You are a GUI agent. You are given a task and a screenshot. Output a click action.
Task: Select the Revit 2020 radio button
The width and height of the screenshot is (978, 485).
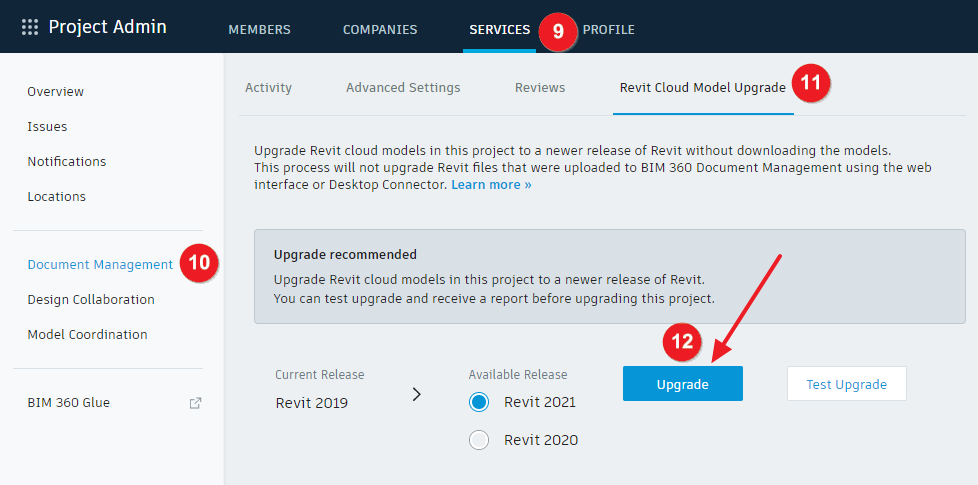tap(479, 440)
